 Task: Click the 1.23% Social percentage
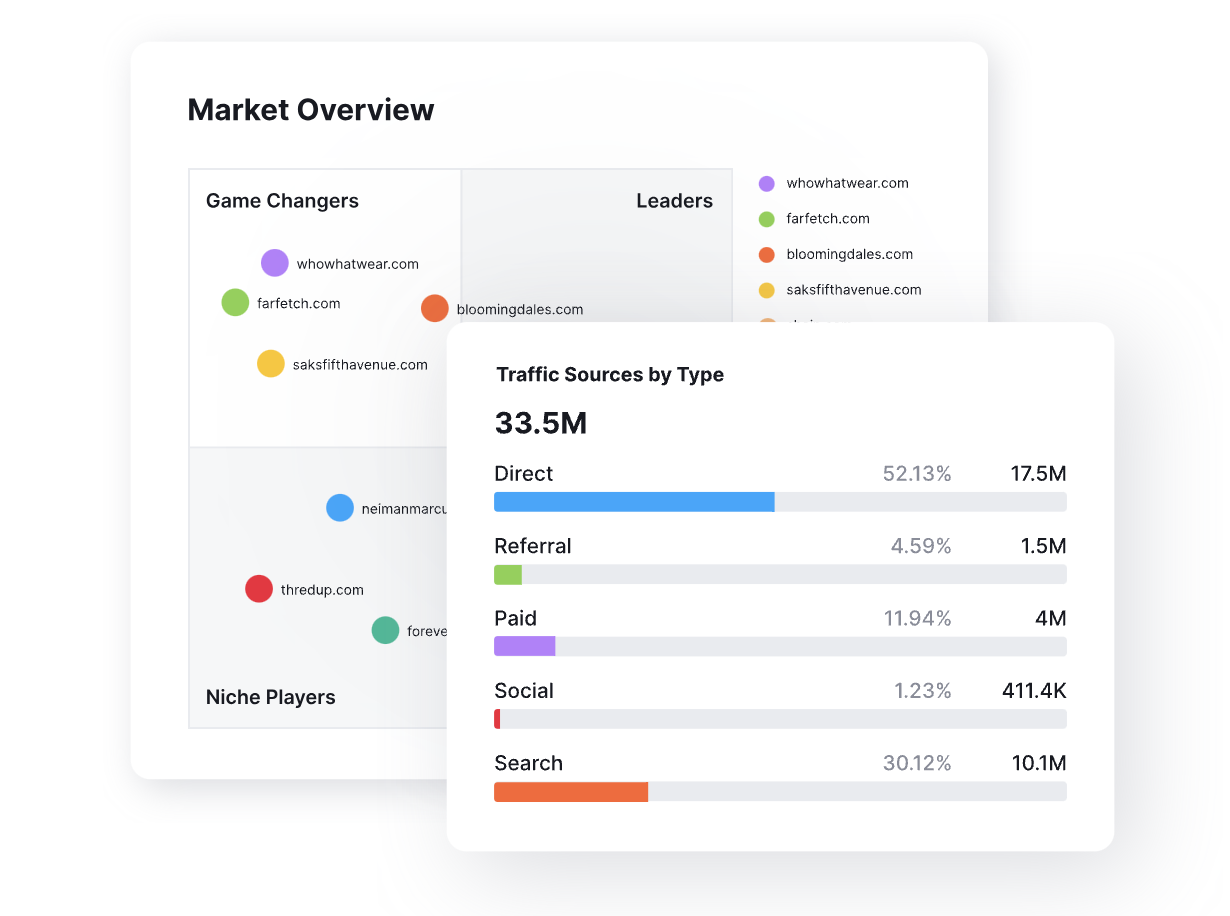pyautogui.click(x=923, y=691)
